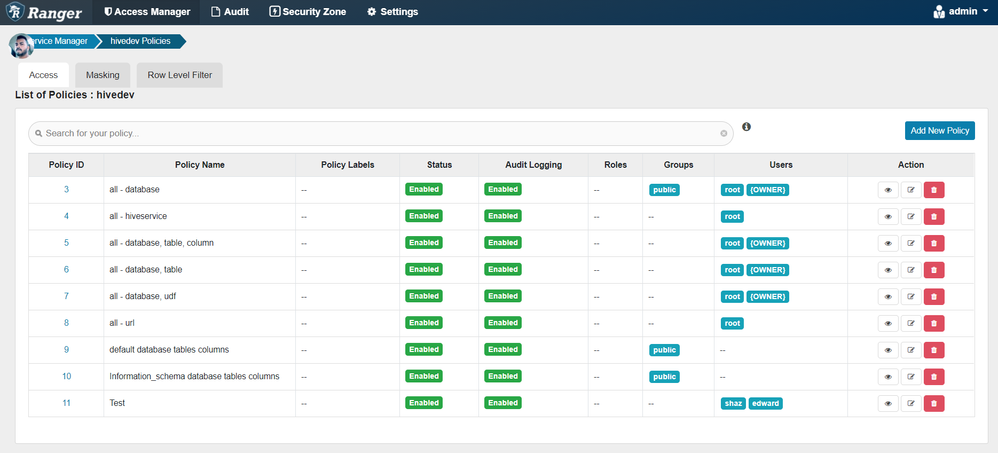Switch to the Masking tab
998x453 pixels.
(102, 75)
